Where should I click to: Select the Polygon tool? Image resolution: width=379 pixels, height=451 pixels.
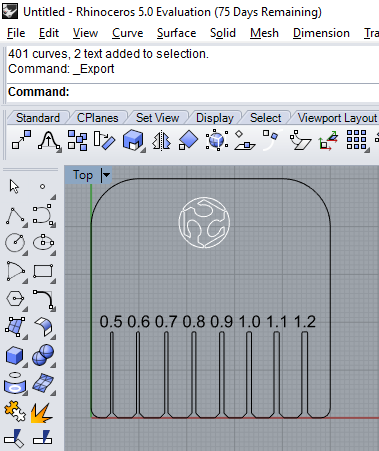click(x=15, y=298)
